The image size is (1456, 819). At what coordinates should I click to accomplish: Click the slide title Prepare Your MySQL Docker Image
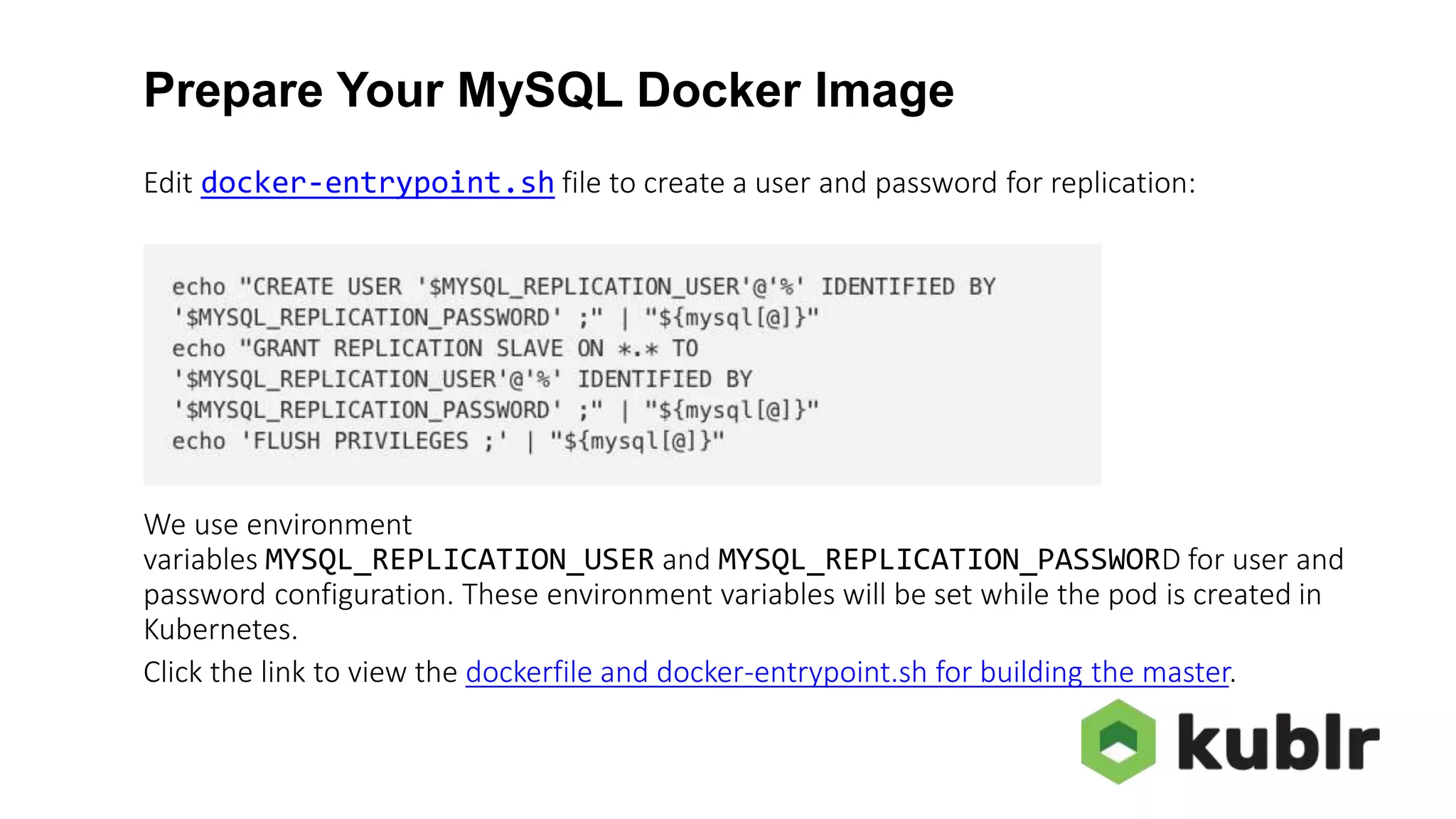pyautogui.click(x=549, y=90)
